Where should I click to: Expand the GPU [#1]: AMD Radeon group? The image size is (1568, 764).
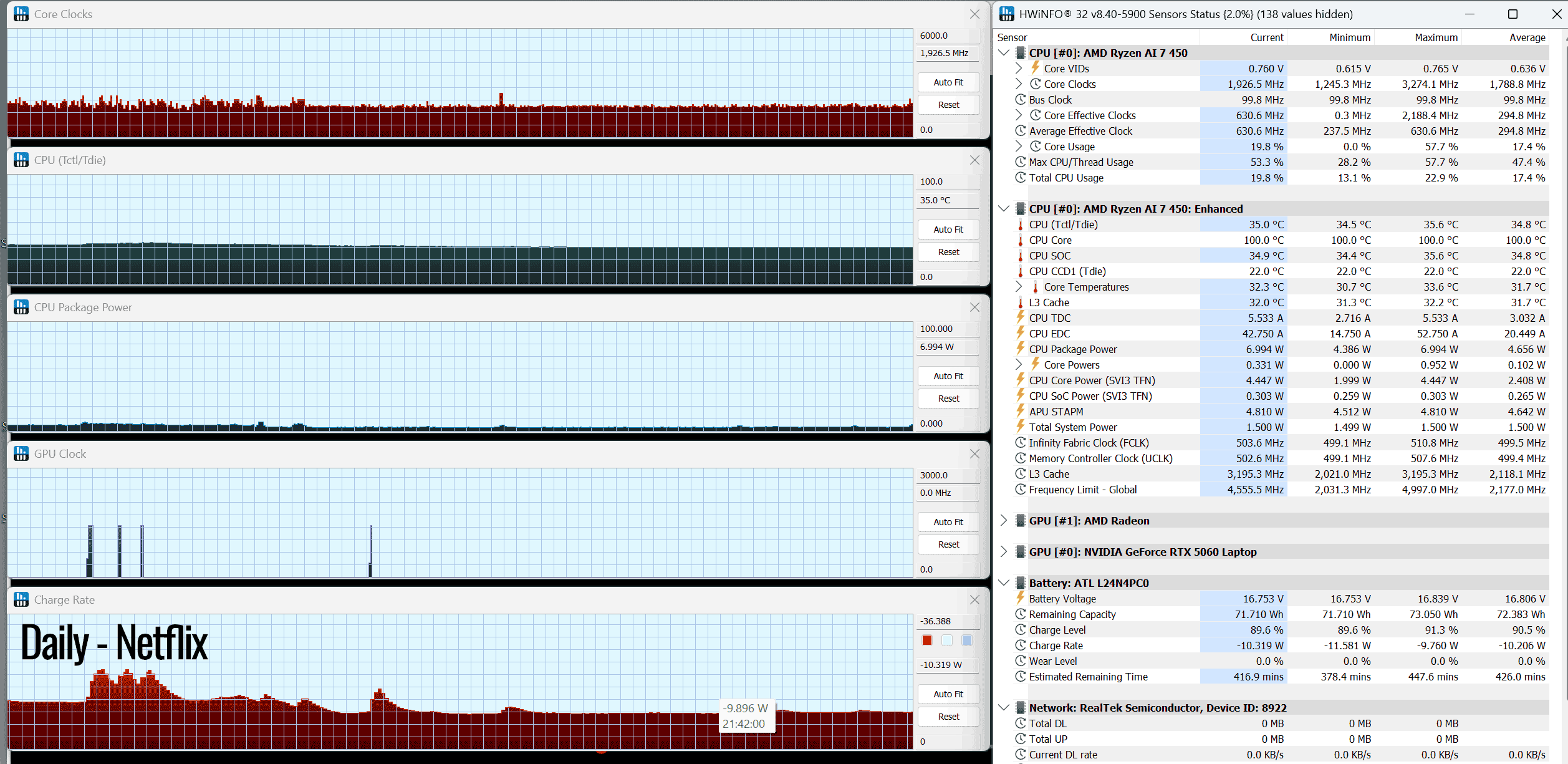(x=1004, y=520)
